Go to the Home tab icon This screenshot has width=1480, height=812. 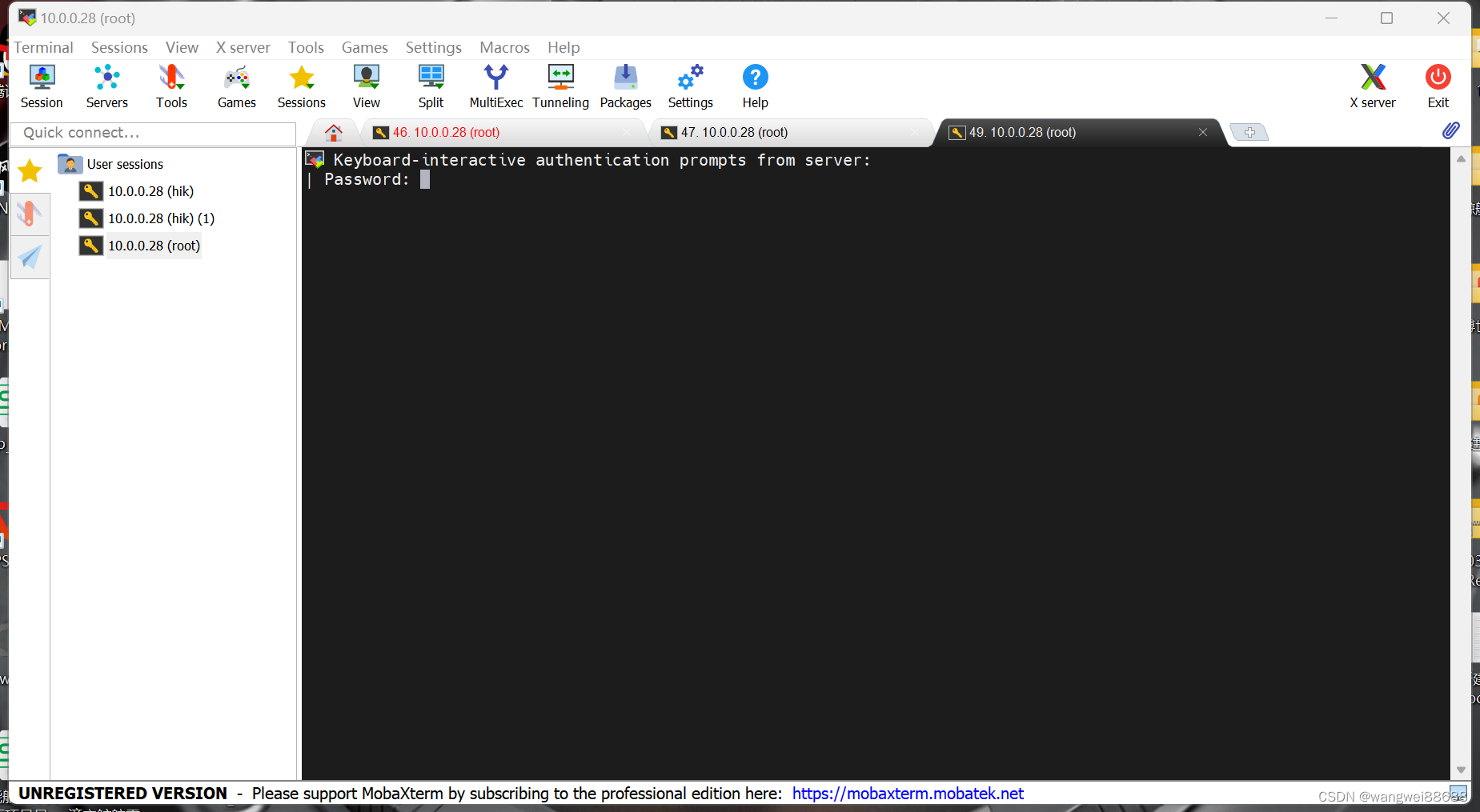click(x=334, y=132)
